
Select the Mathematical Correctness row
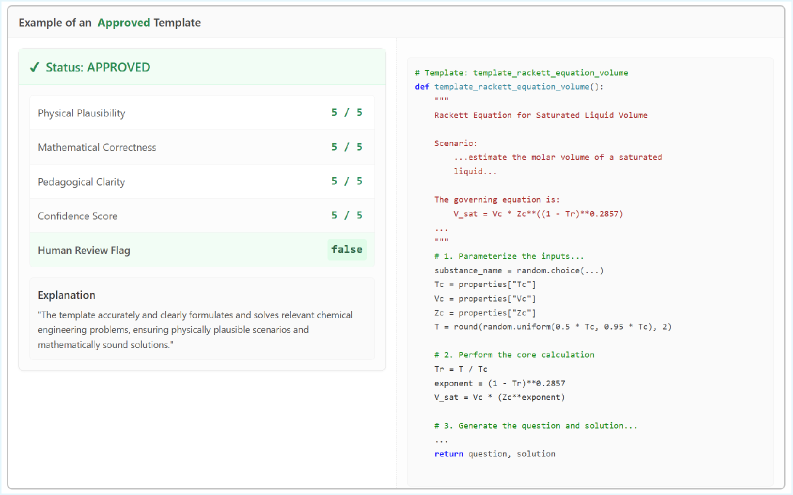(200, 147)
